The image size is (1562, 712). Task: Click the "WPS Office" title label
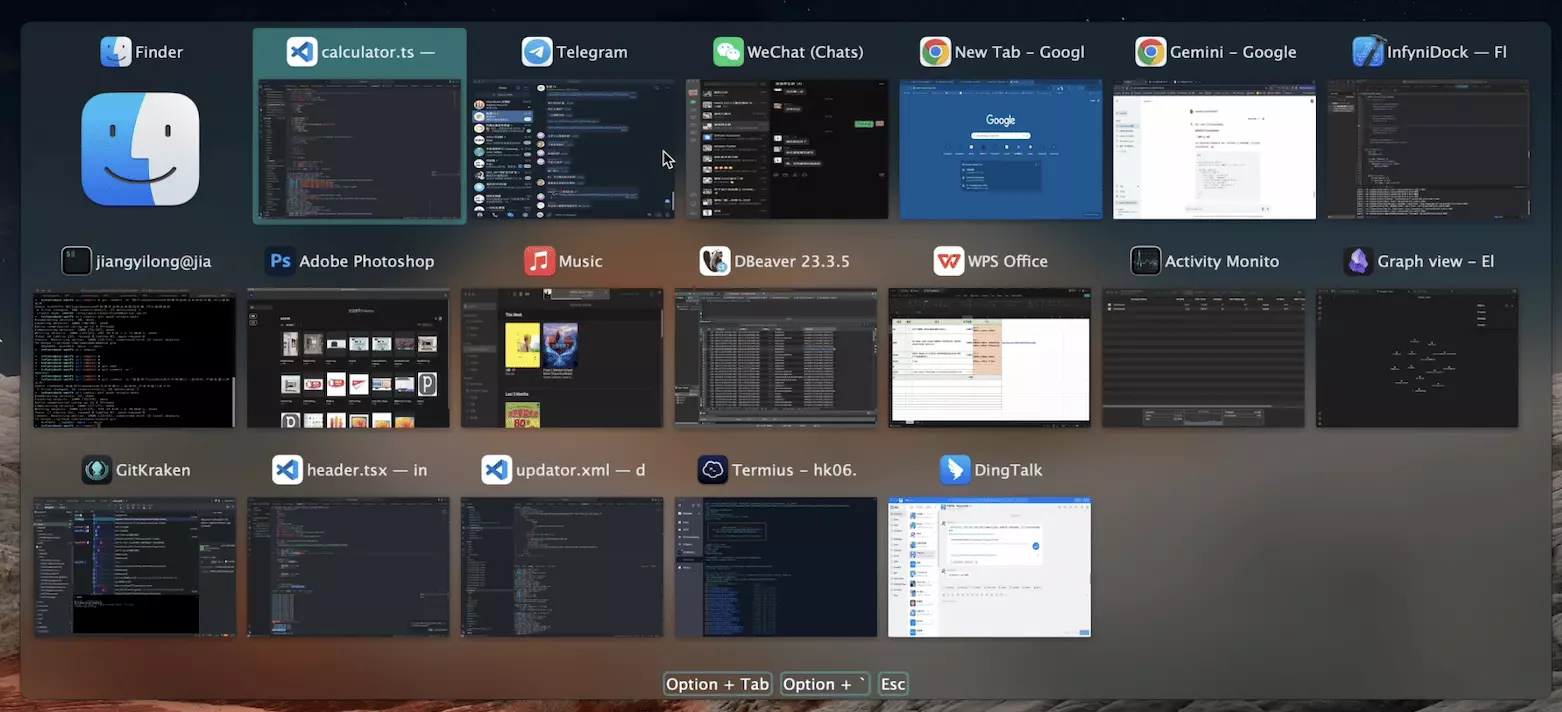pyautogui.click(x=1008, y=261)
